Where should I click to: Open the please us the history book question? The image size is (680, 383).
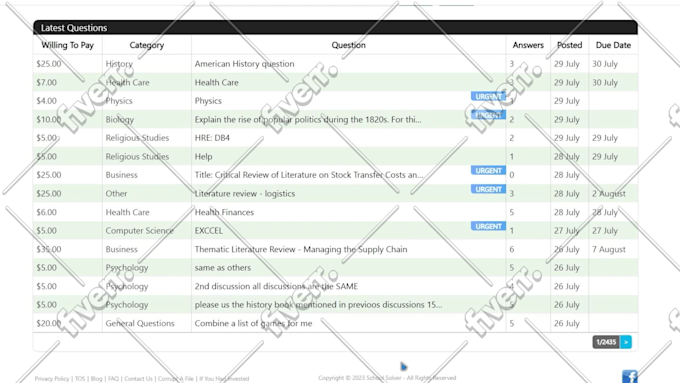pos(318,304)
